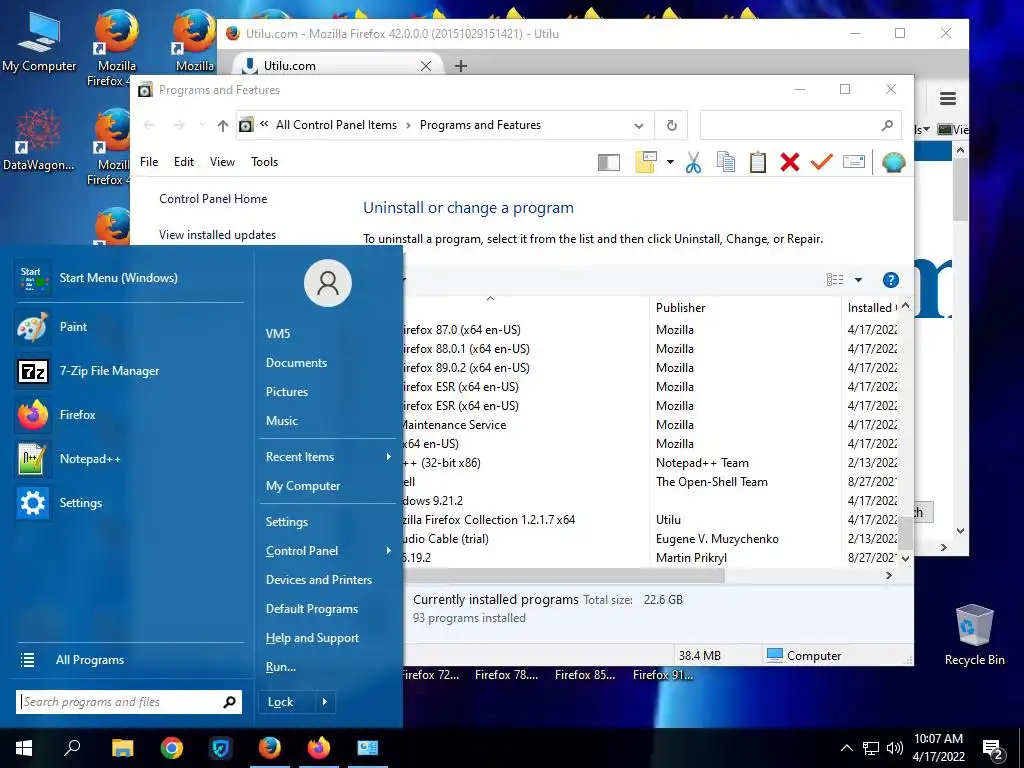Open Help and Support
This screenshot has height=768, width=1024.
328,638
